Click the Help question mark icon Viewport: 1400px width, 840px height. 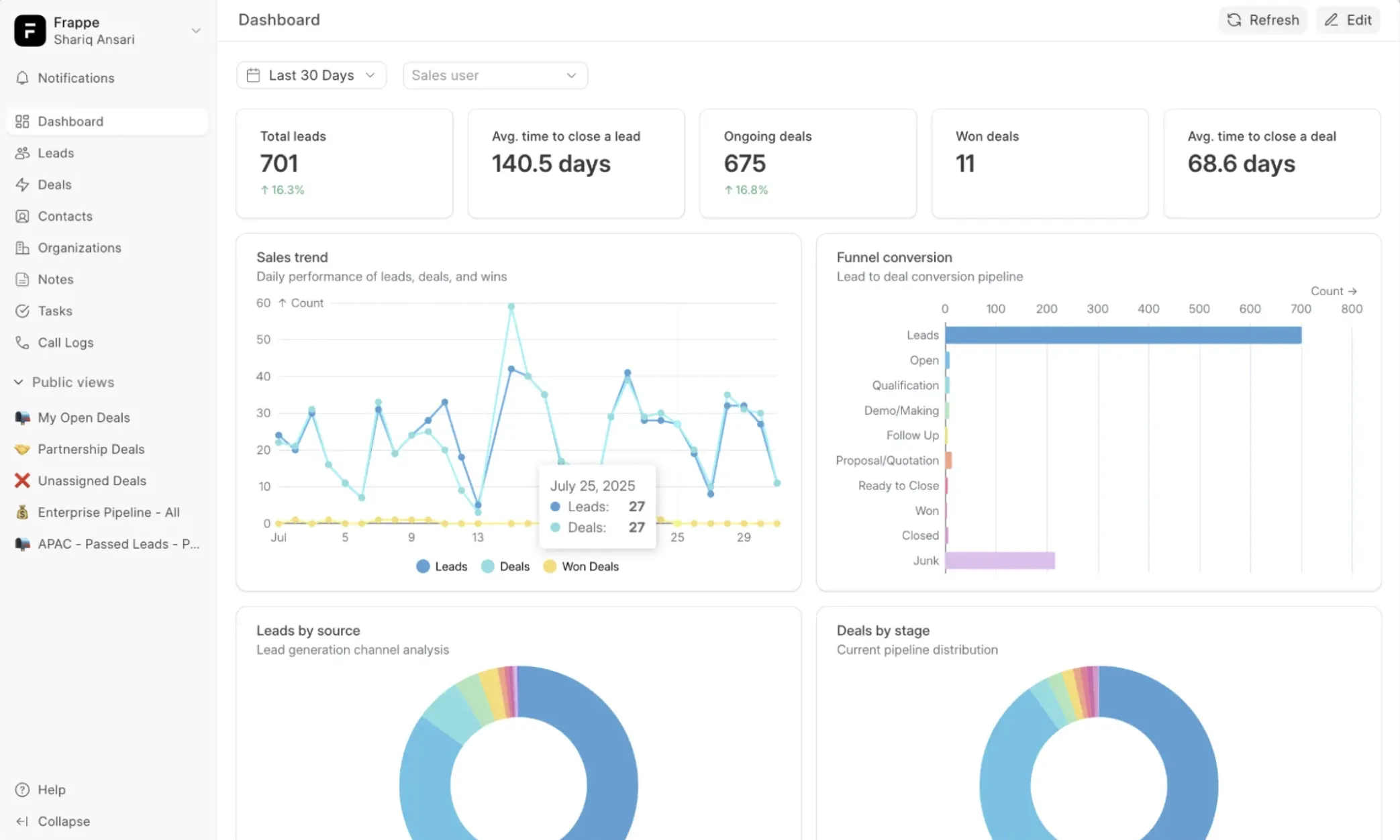point(22,790)
